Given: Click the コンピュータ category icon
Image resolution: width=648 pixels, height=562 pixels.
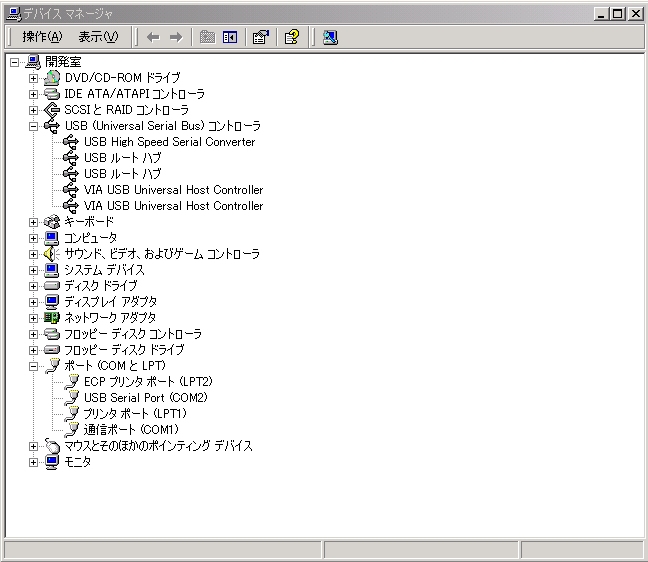Looking at the screenshot, I should (52, 238).
